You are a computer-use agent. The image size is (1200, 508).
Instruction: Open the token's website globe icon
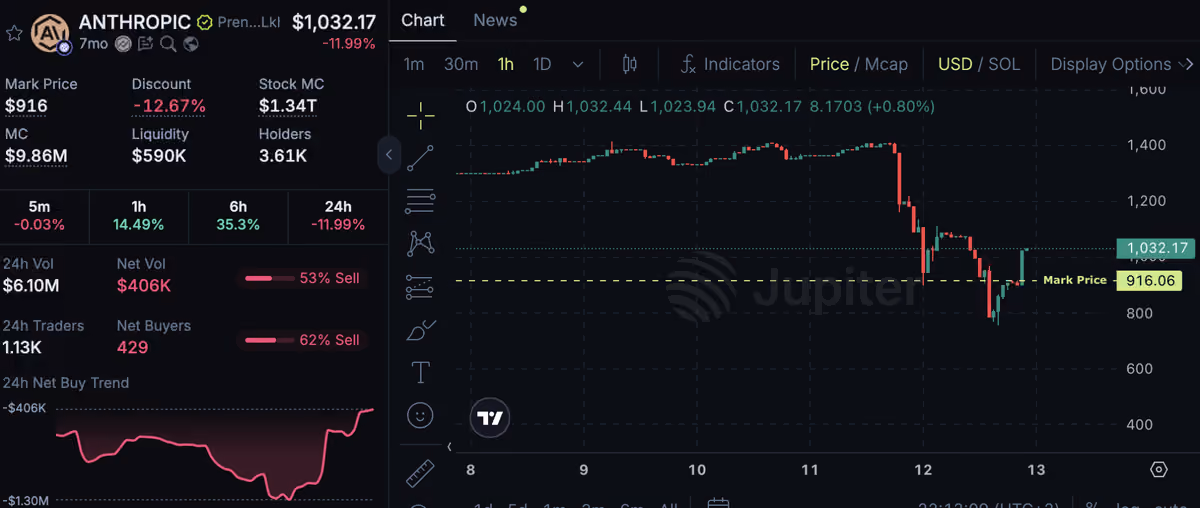190,44
